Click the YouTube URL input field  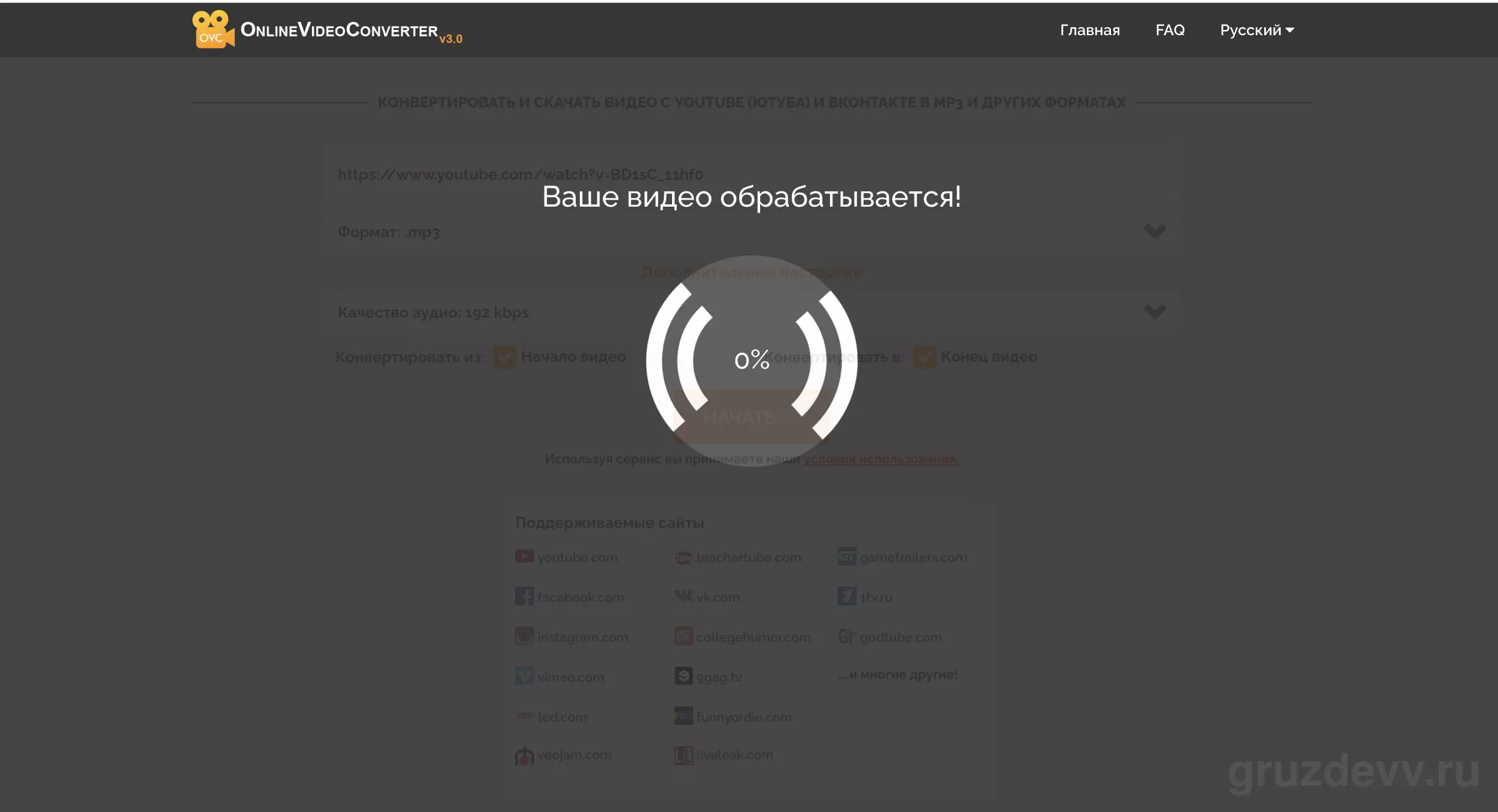tap(751, 174)
